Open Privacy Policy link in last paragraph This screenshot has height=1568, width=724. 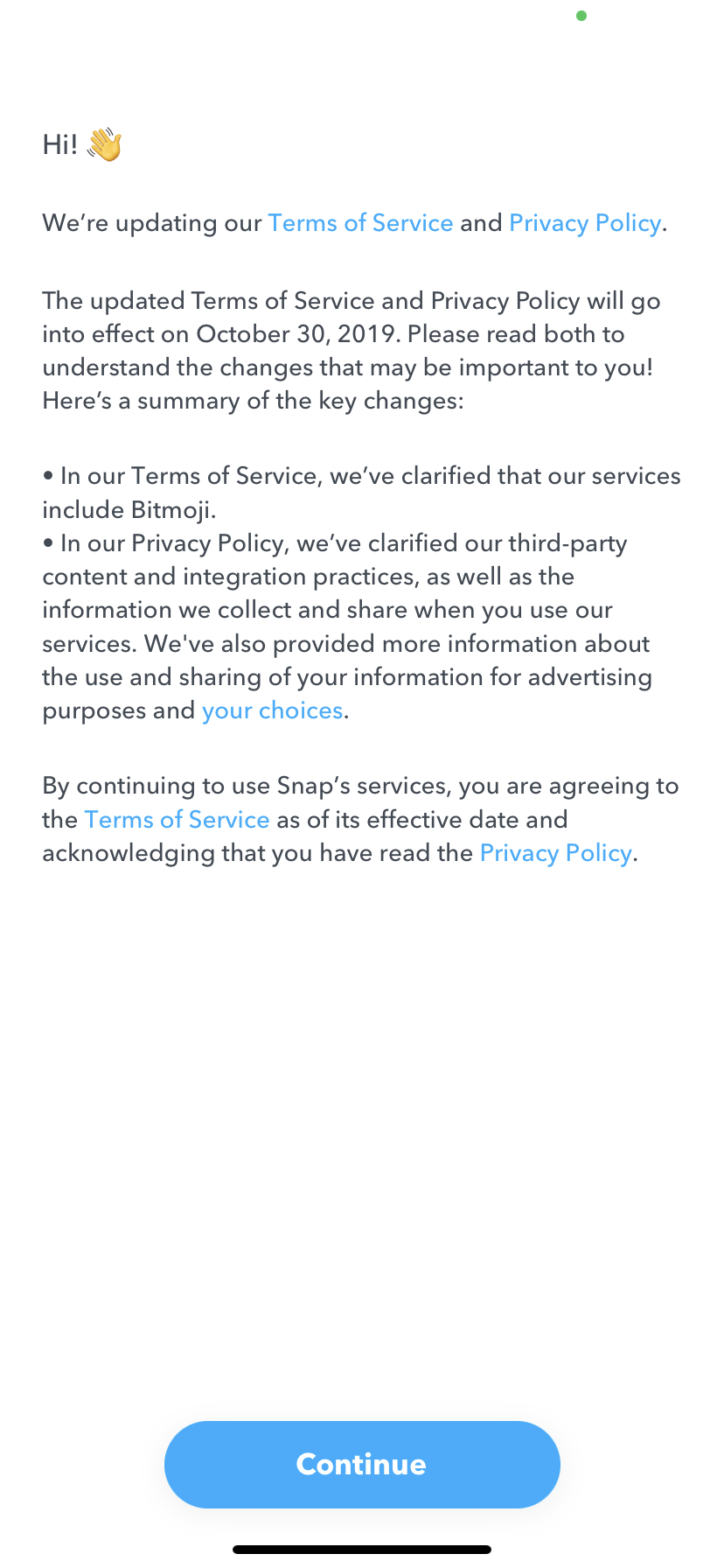555,853
